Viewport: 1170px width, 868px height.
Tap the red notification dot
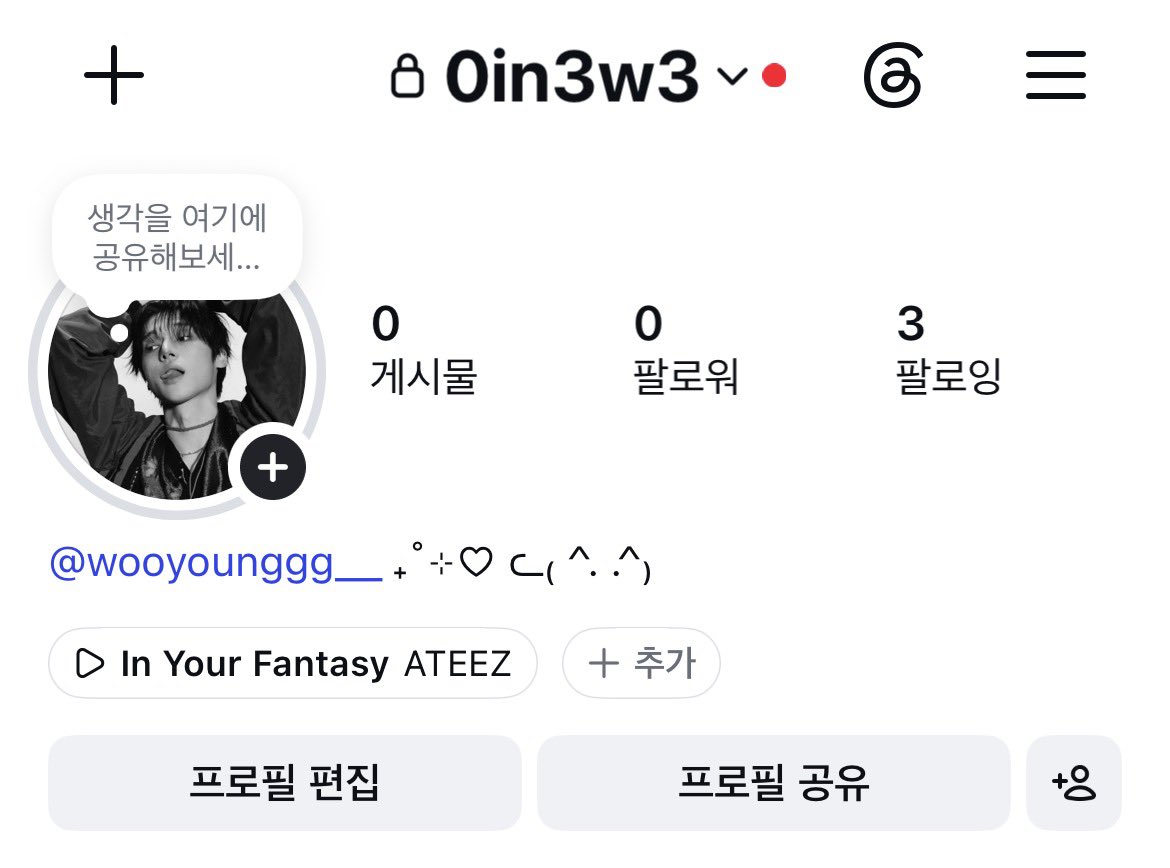774,75
